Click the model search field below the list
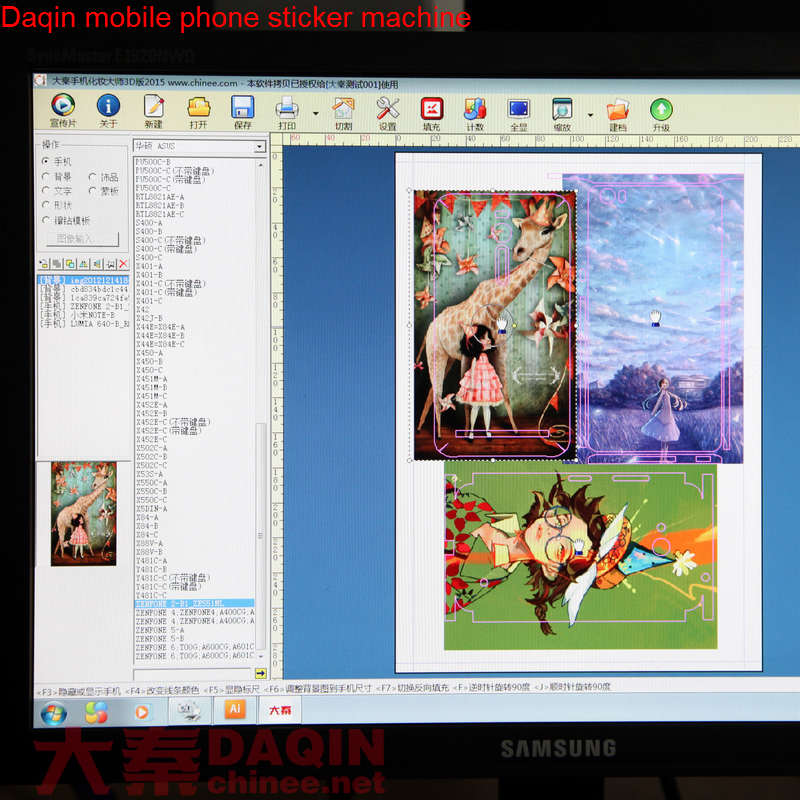This screenshot has width=800, height=800. coord(193,673)
